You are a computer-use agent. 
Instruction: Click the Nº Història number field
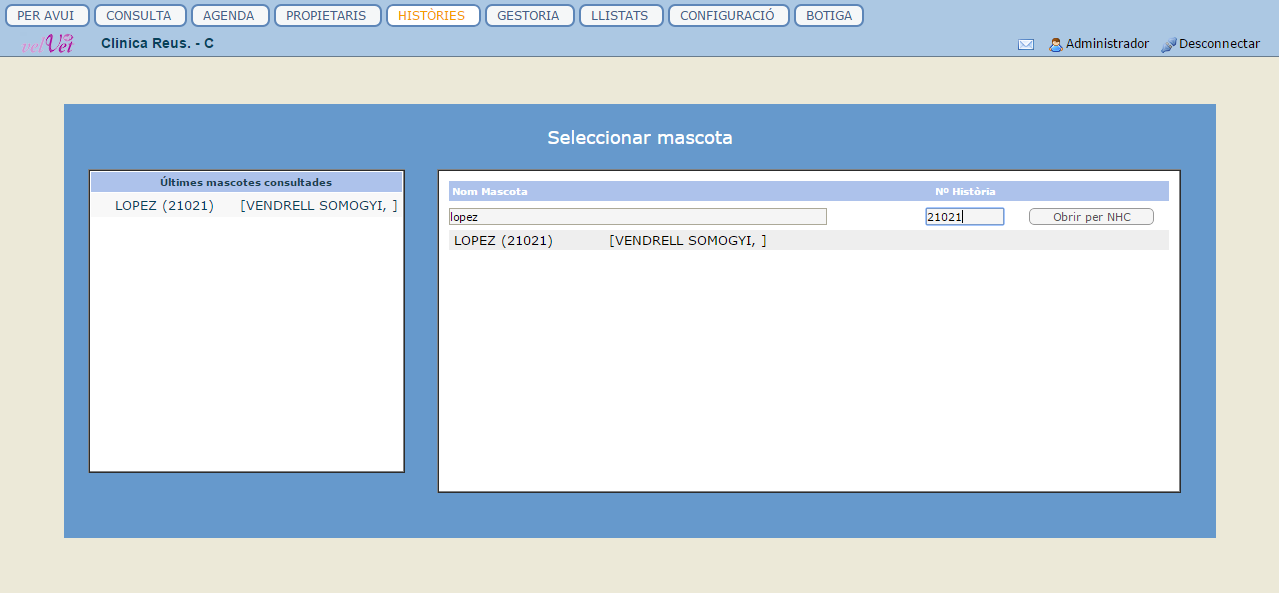(963, 217)
